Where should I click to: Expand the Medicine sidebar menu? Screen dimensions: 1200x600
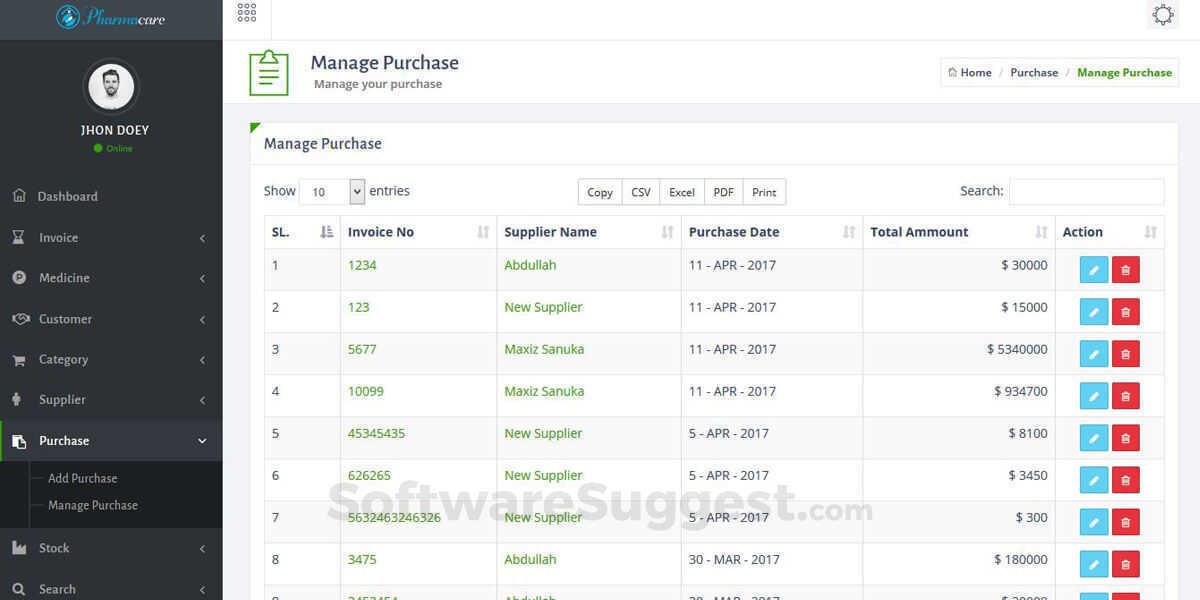(110, 278)
